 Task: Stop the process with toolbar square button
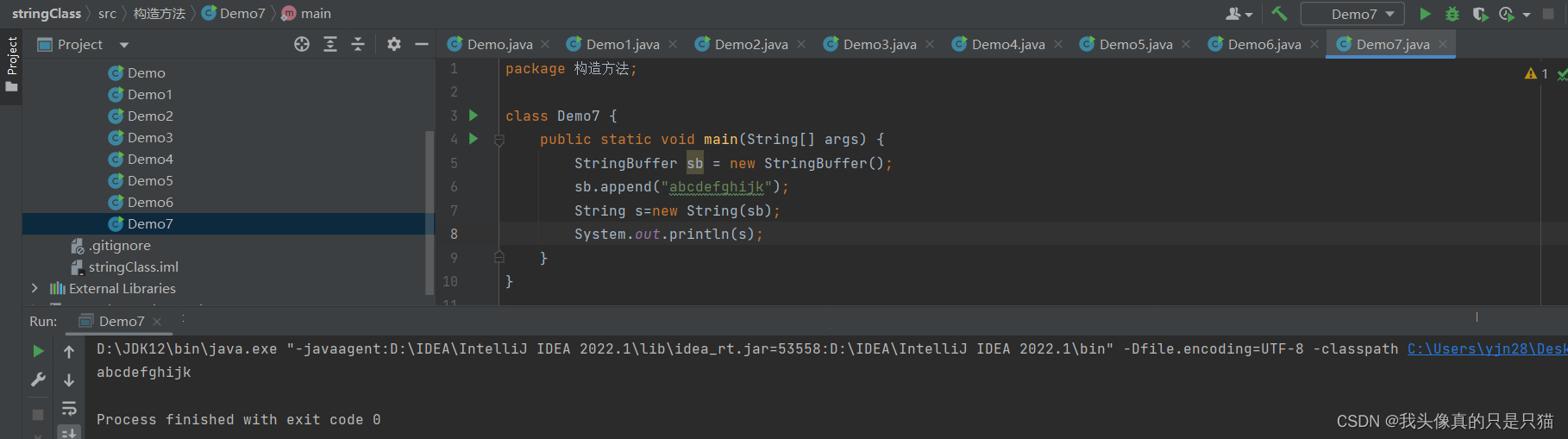1547,14
